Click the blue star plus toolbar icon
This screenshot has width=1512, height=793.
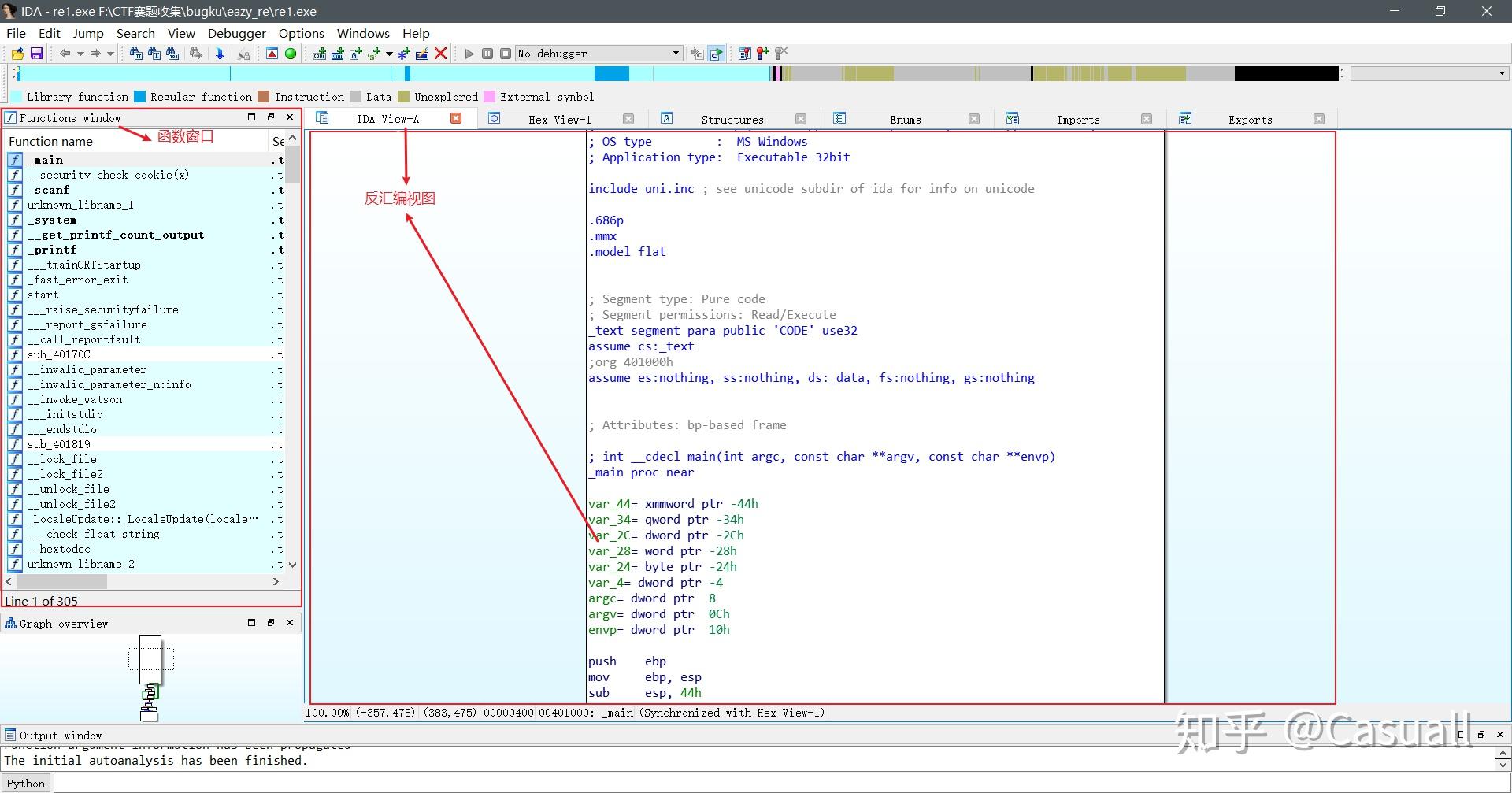point(404,54)
